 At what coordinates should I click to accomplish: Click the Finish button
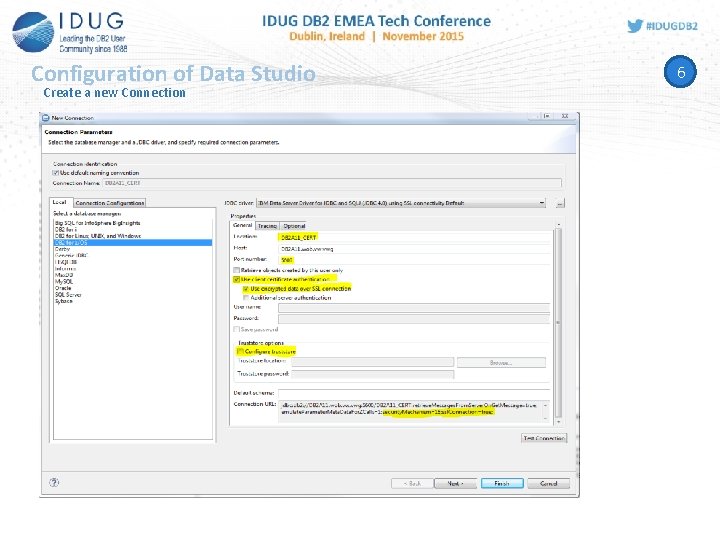tap(502, 484)
